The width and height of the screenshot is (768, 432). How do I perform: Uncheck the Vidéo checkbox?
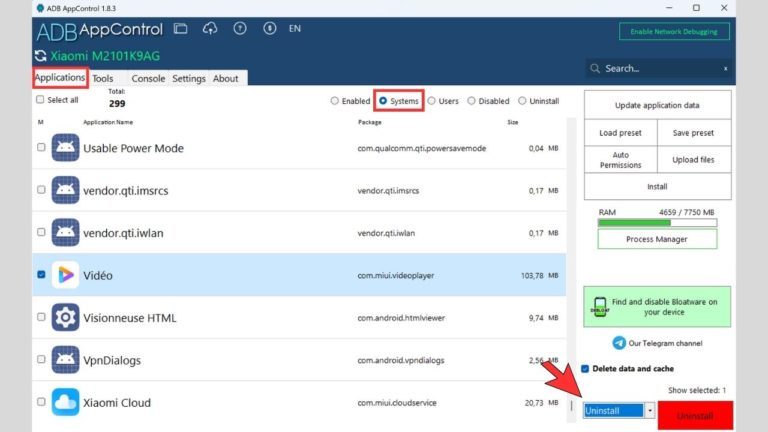(x=41, y=274)
